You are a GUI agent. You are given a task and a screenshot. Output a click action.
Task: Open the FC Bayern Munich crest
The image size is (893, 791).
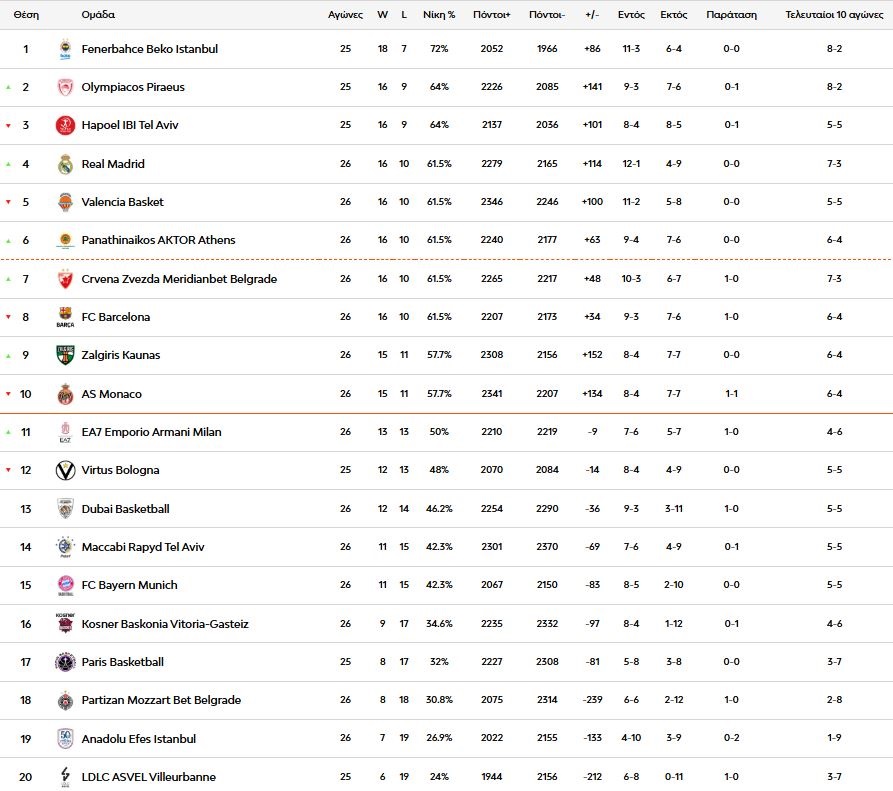coord(64,585)
